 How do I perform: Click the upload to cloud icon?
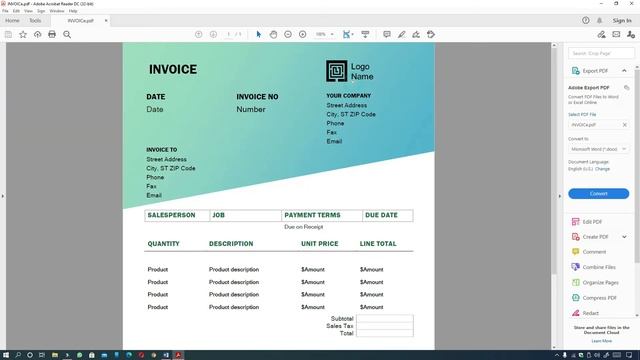click(38, 35)
